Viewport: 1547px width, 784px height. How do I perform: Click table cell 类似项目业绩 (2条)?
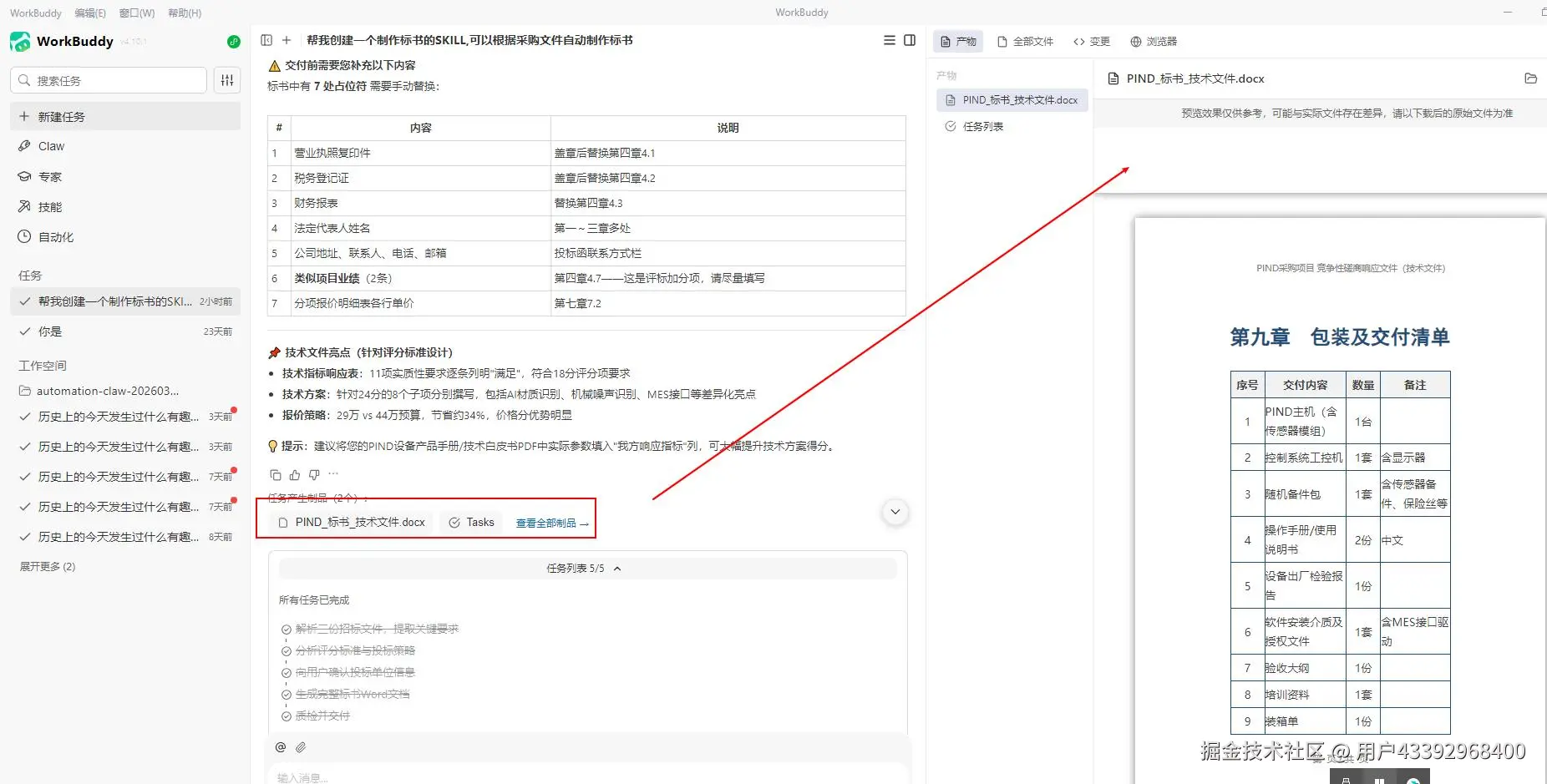pyautogui.click(x=420, y=278)
